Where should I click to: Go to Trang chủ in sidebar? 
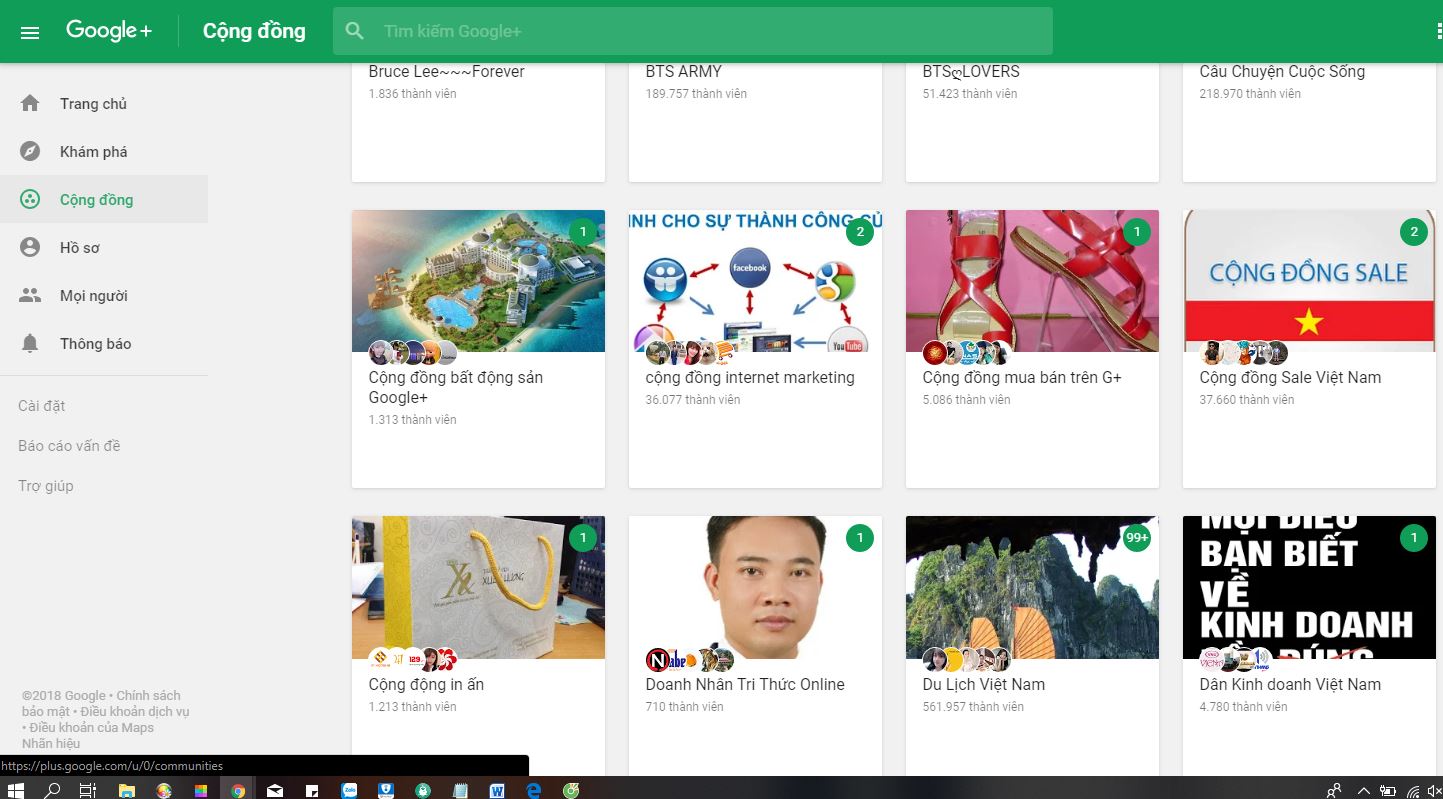click(104, 103)
